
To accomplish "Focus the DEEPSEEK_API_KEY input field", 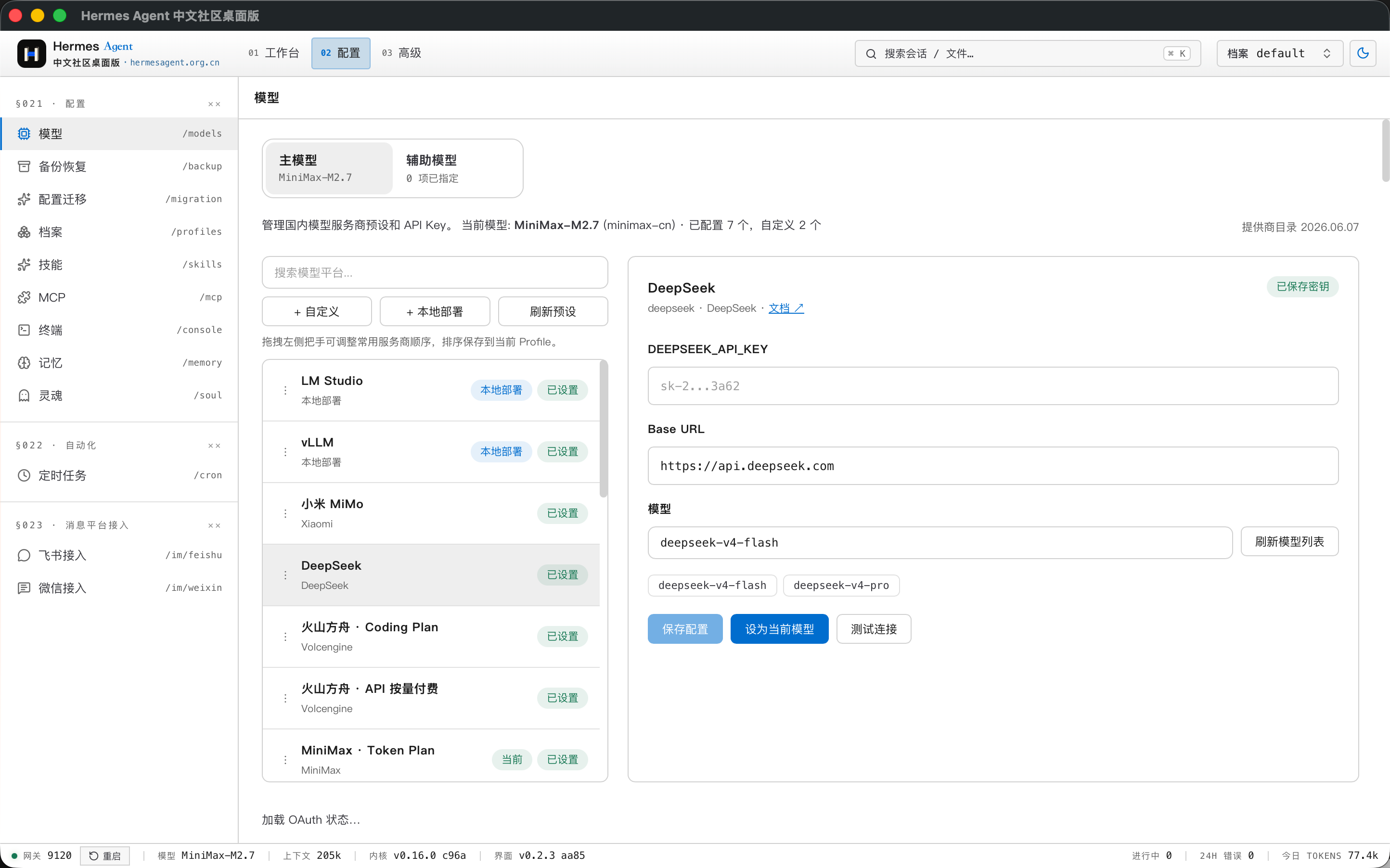I will 993,386.
